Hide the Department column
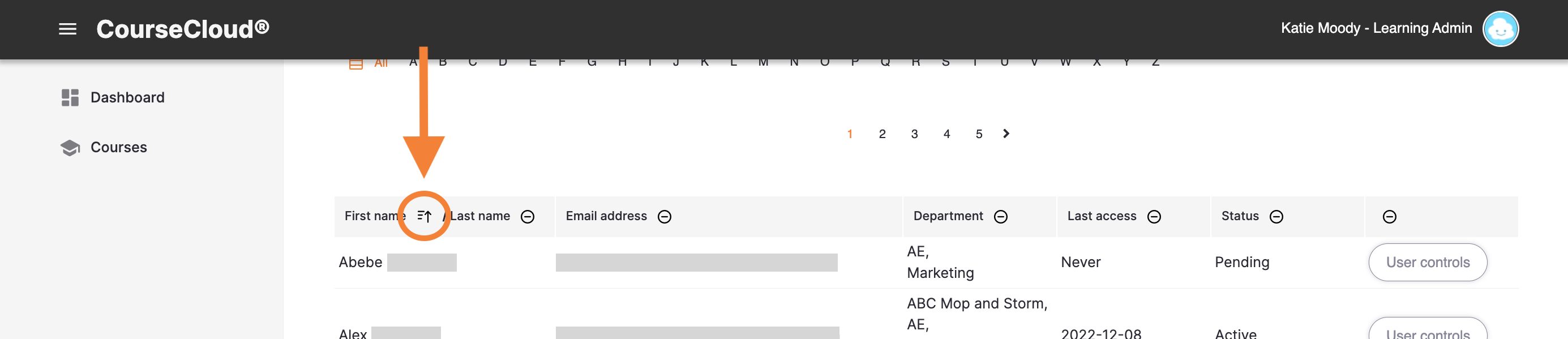Screen dimensions: 1568x339 pos(1001,217)
